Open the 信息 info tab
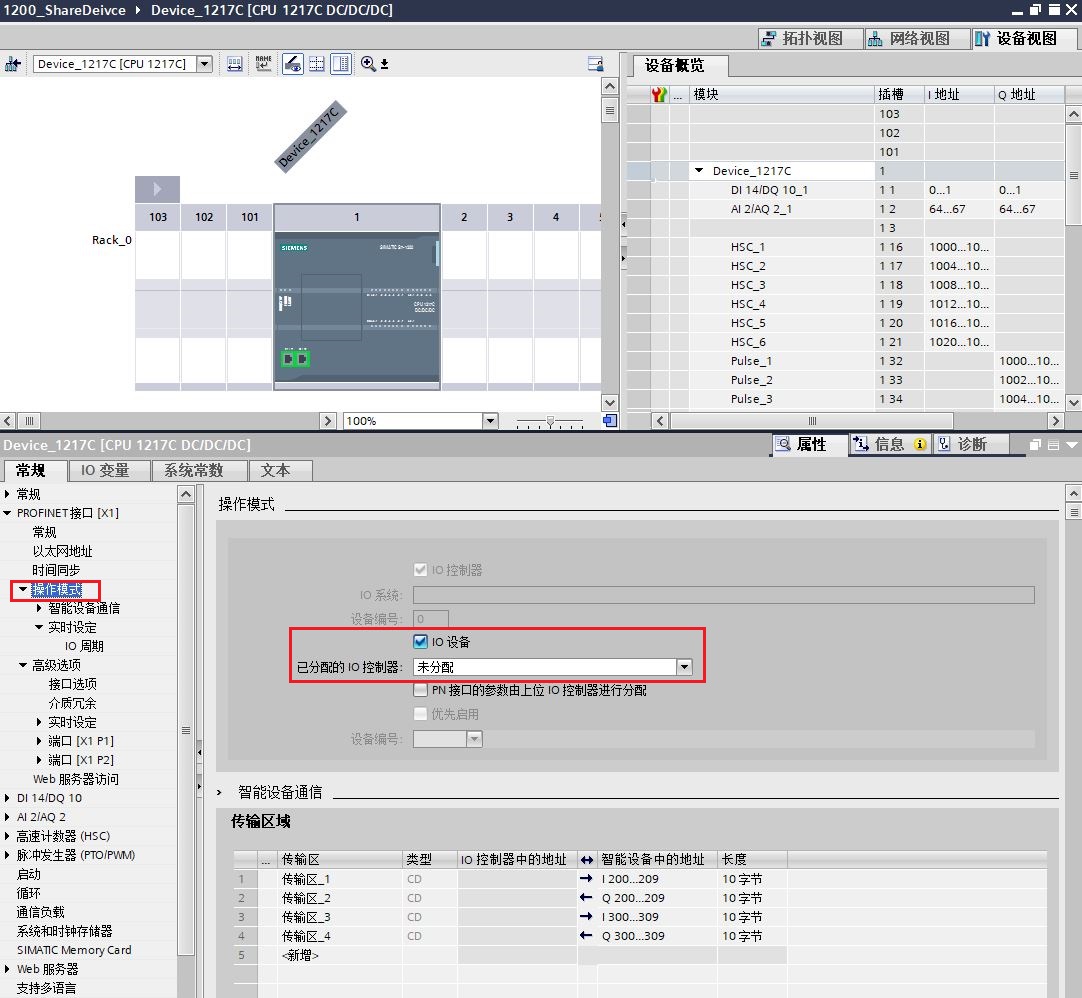 coord(890,444)
